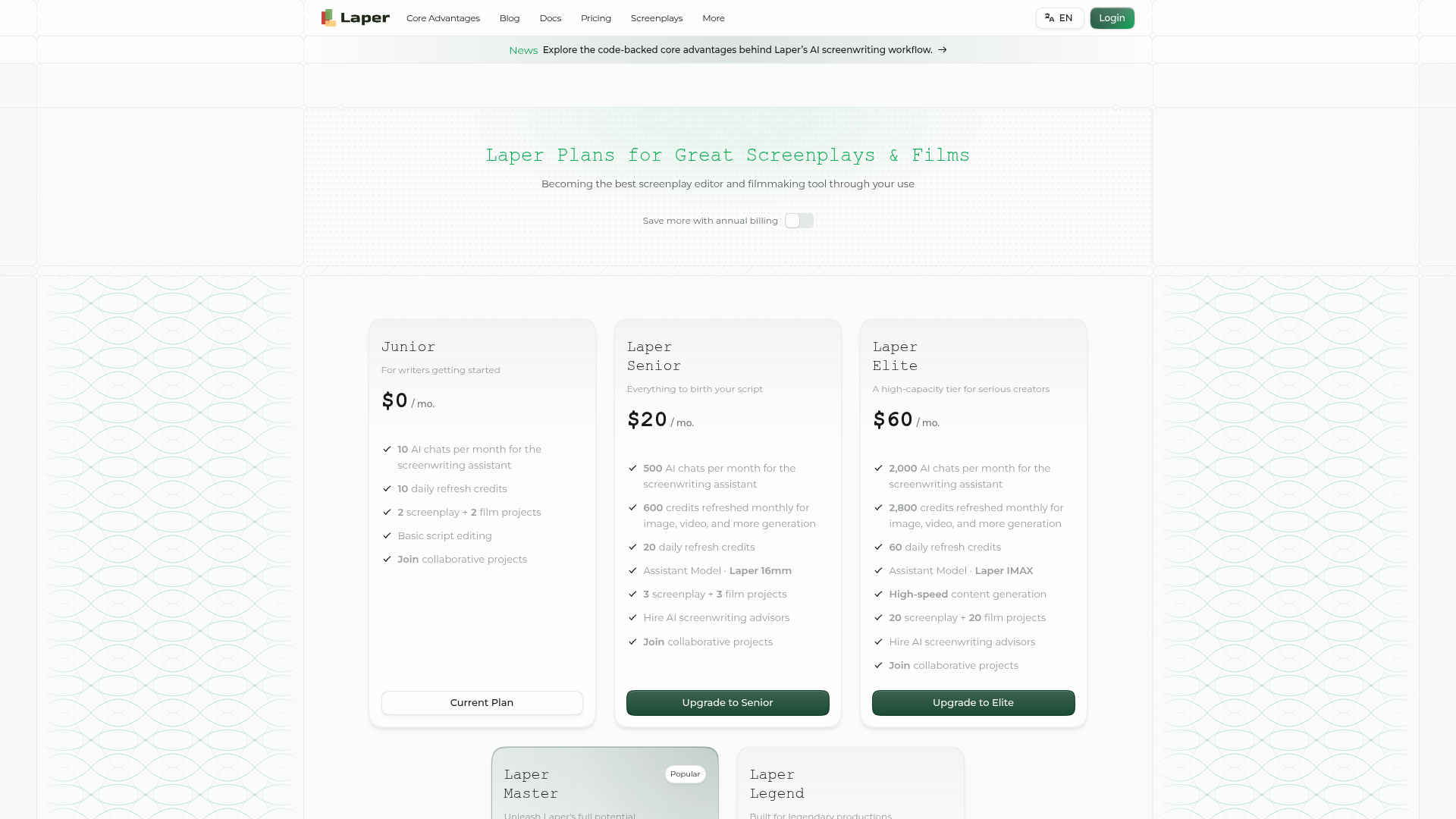Click '3 screenplay + 3 film projects' feature

tap(715, 595)
